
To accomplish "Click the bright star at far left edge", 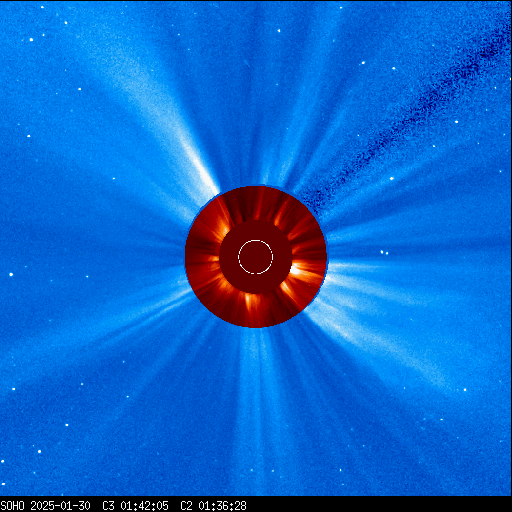I will click(x=11, y=275).
